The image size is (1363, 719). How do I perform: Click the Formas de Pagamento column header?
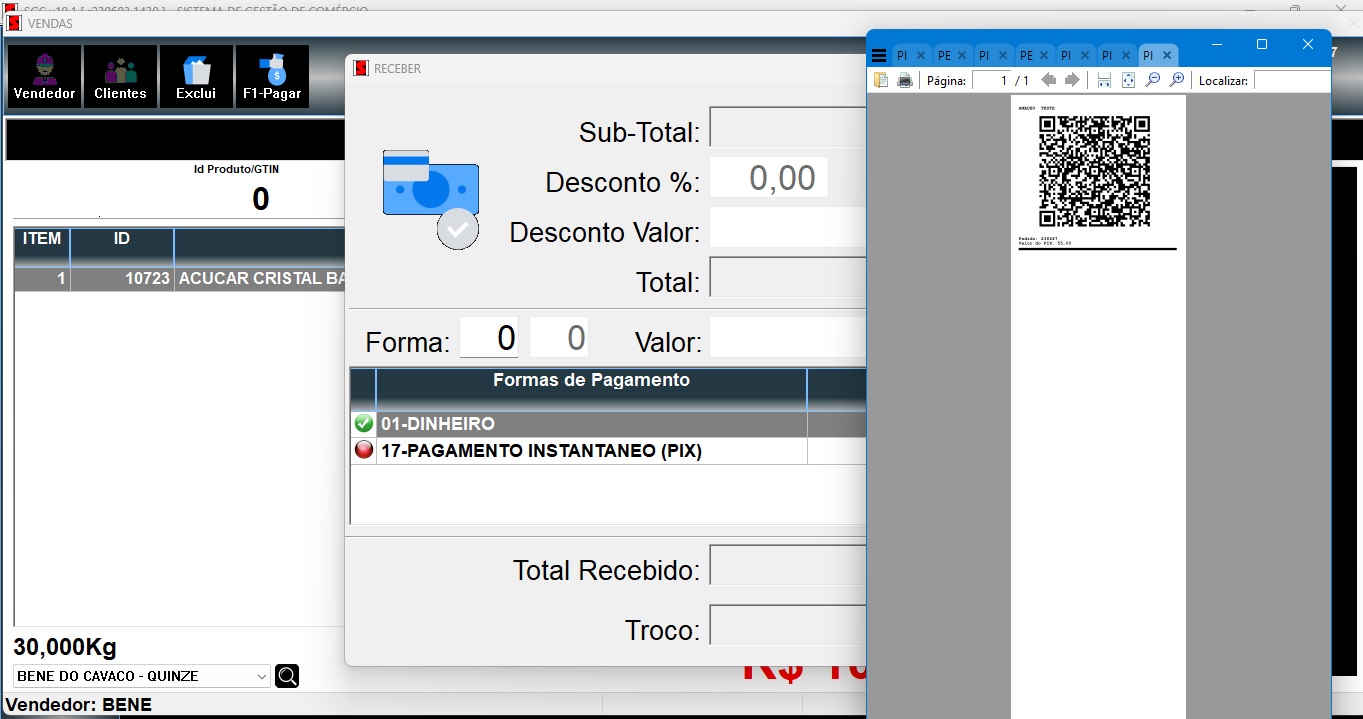(x=591, y=388)
